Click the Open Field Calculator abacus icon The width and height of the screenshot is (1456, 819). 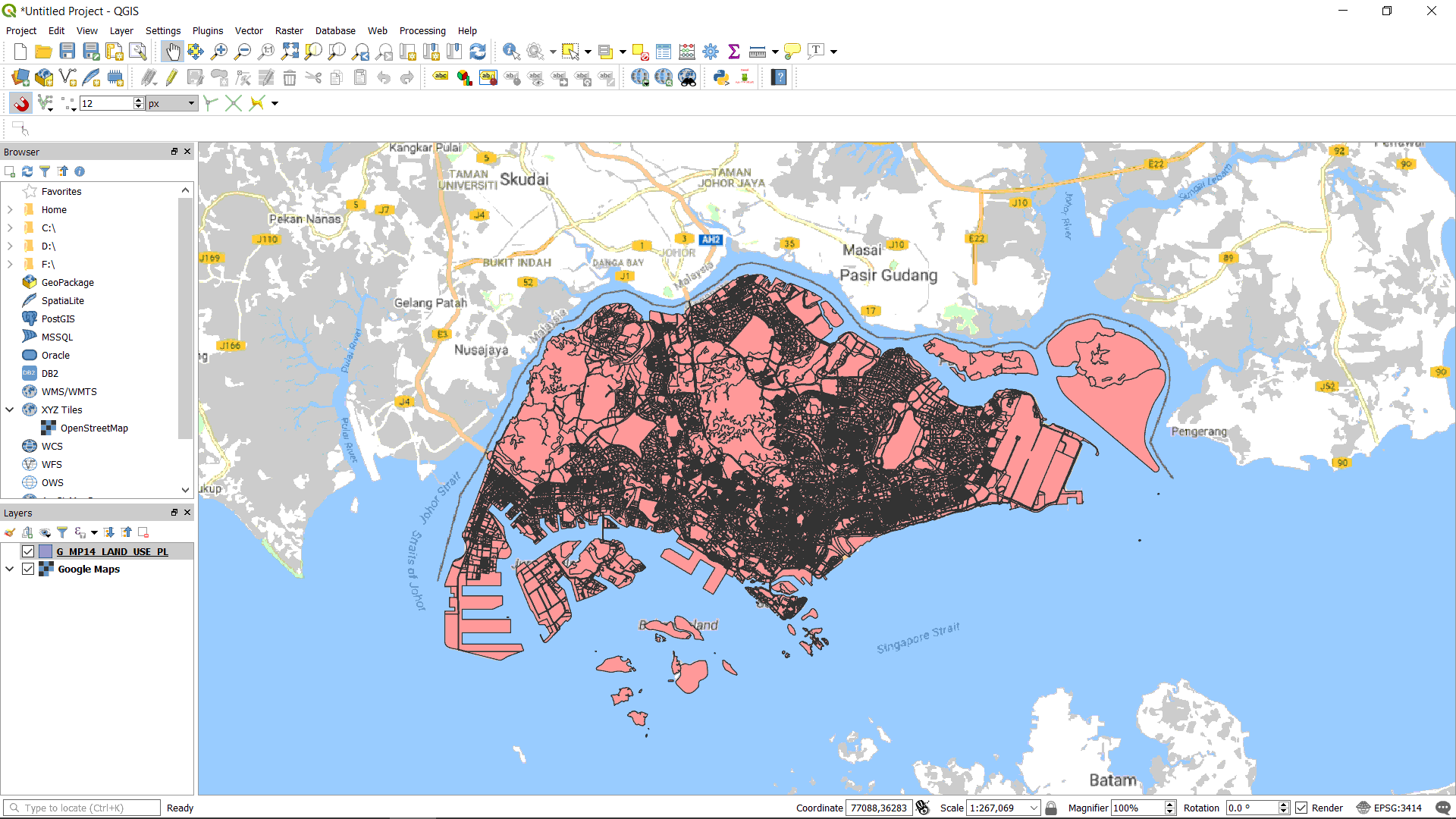click(x=687, y=52)
